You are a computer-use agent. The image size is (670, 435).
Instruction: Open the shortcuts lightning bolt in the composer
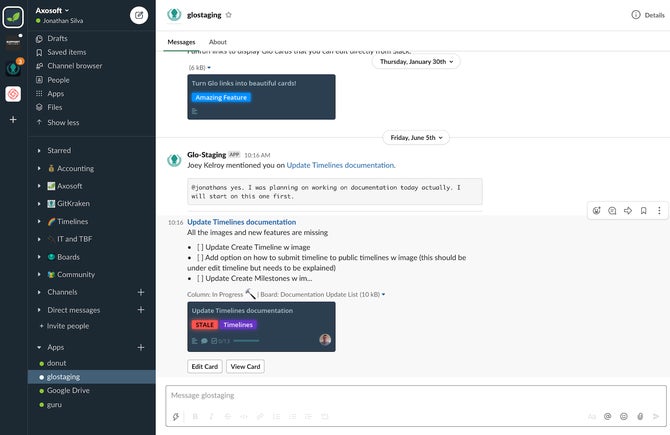(176, 417)
